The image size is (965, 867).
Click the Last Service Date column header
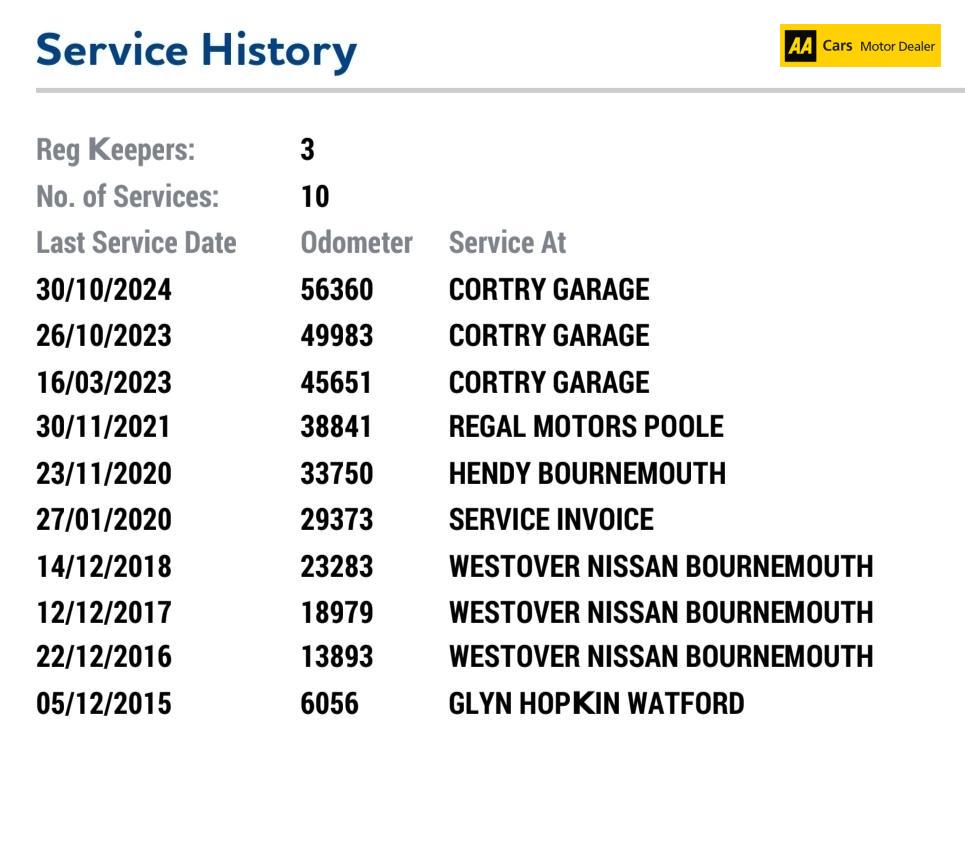click(136, 243)
